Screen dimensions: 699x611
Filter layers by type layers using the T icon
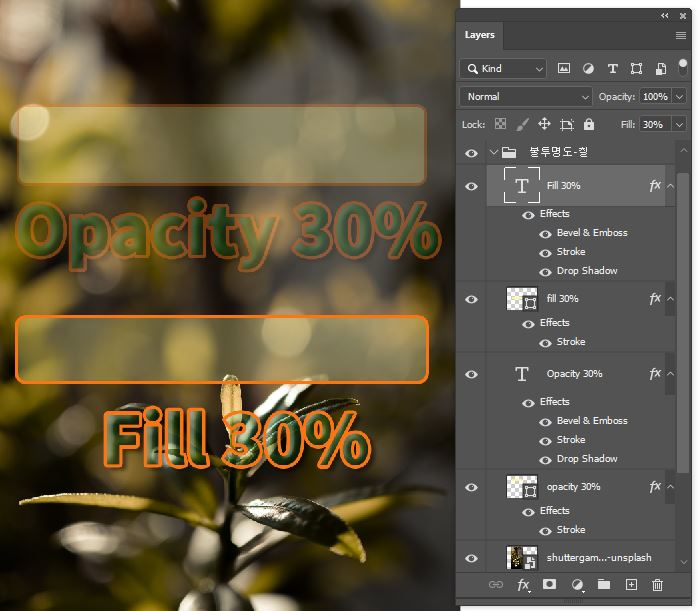point(612,69)
